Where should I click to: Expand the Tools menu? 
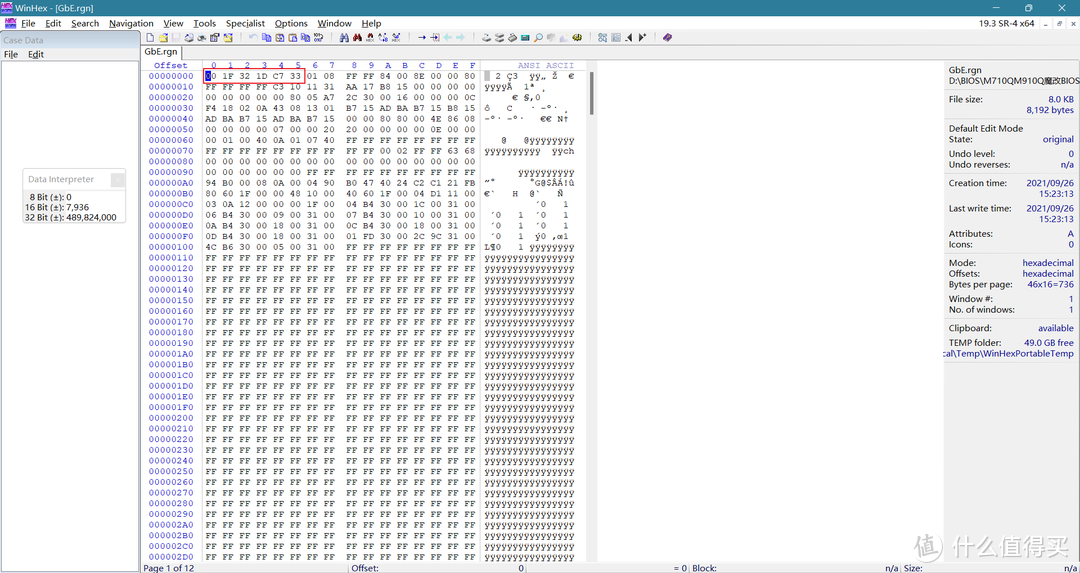click(204, 23)
